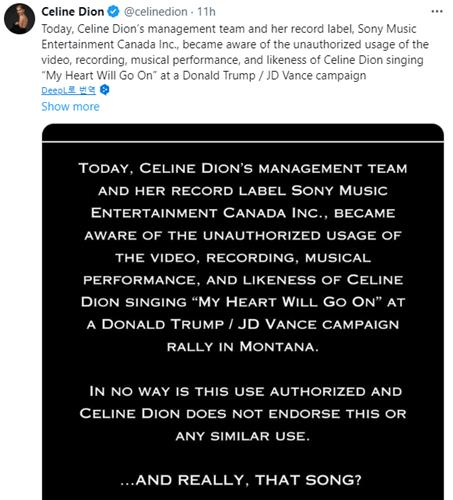The image size is (453, 500).
Task: Open the Celine Dion display name
Action: [x=73, y=12]
